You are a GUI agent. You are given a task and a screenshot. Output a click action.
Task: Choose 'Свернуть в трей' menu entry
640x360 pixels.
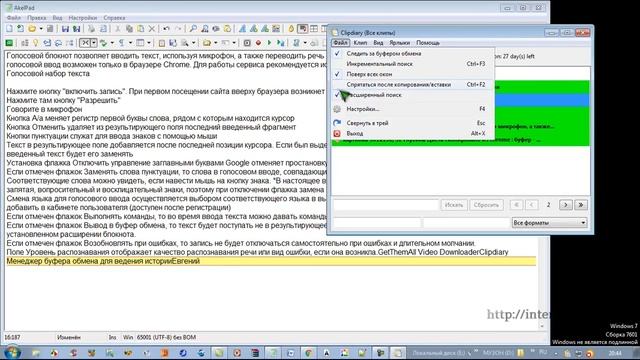[x=413, y=123]
